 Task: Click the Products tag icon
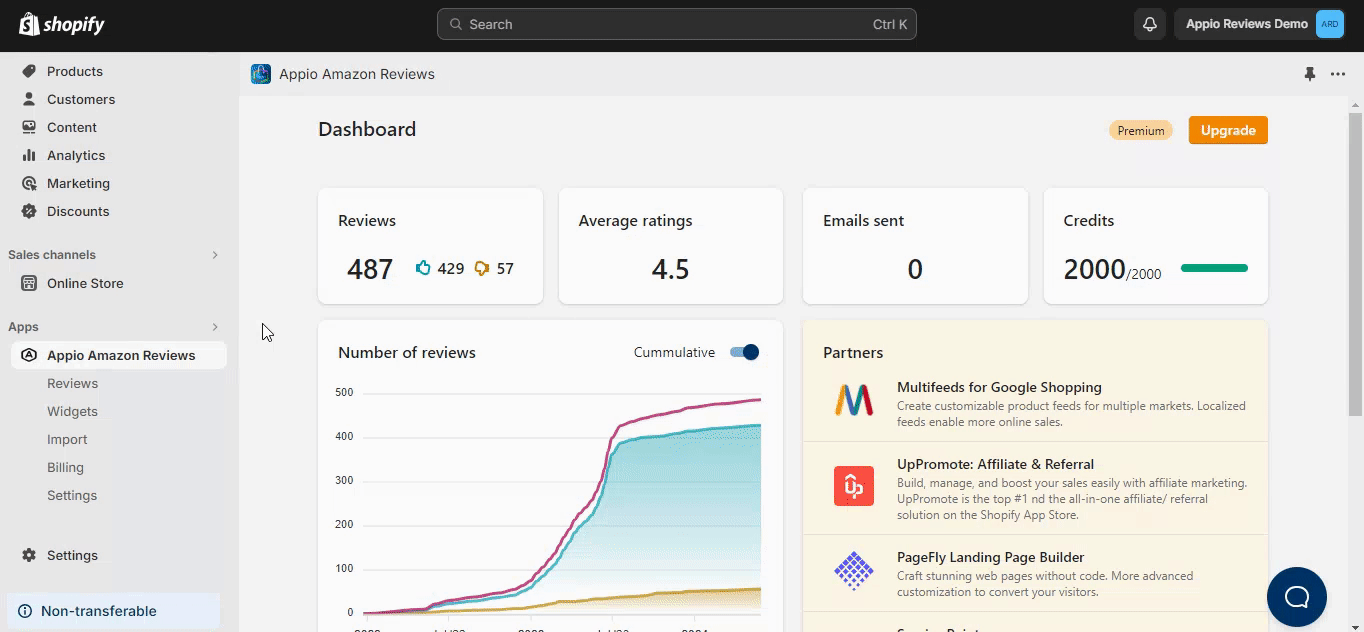point(29,71)
